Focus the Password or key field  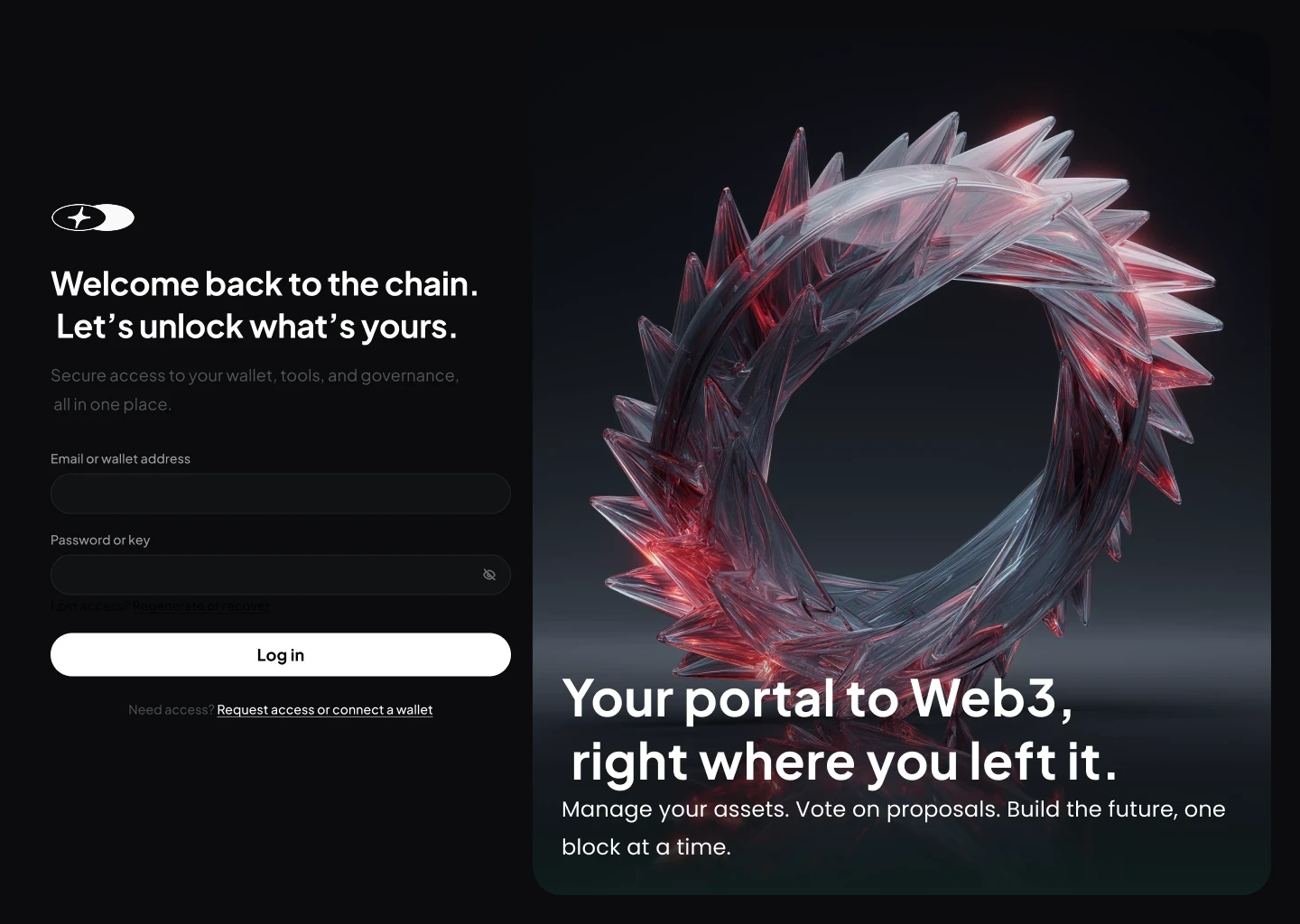point(281,575)
